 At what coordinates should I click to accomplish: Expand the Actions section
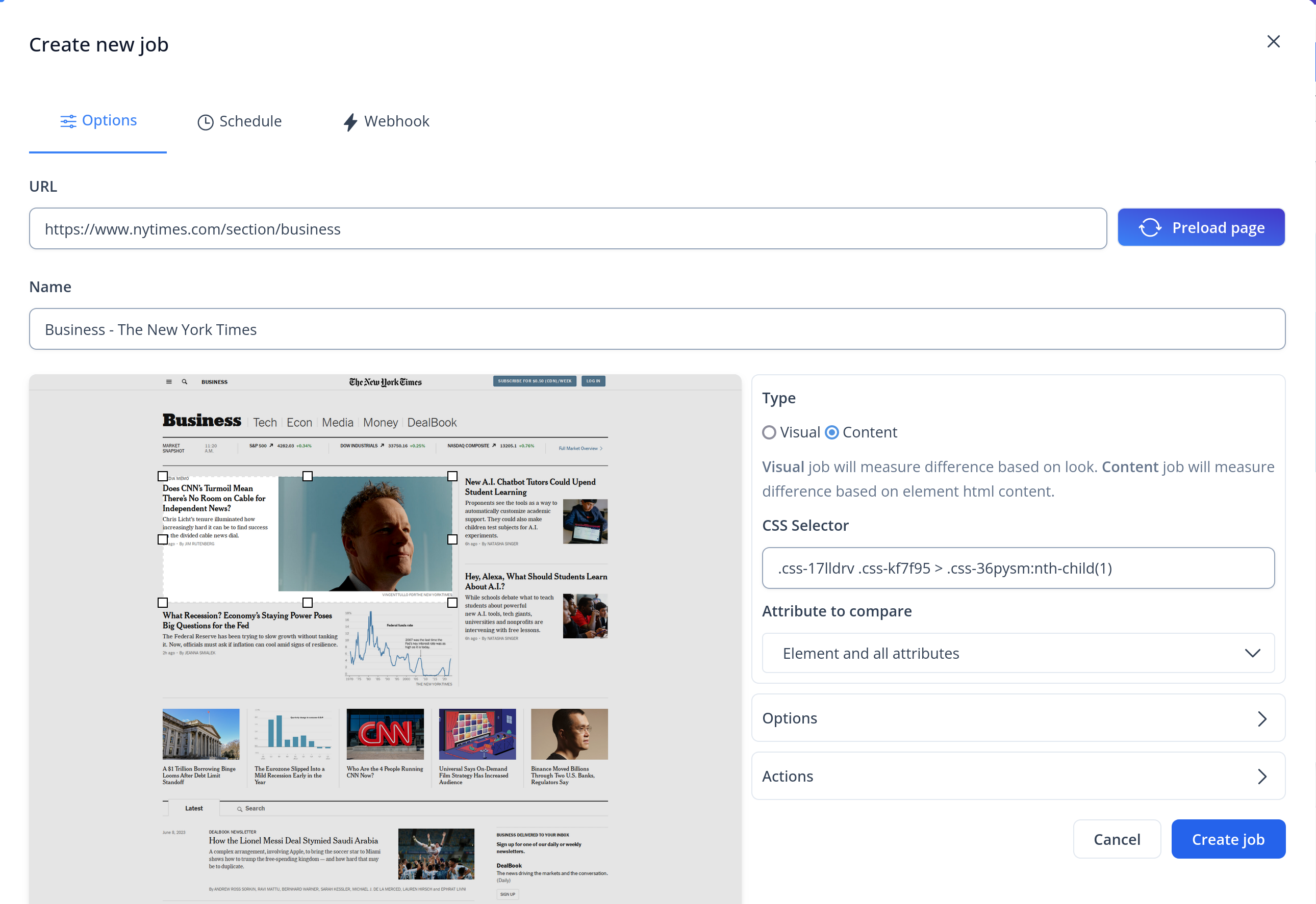[1018, 776]
